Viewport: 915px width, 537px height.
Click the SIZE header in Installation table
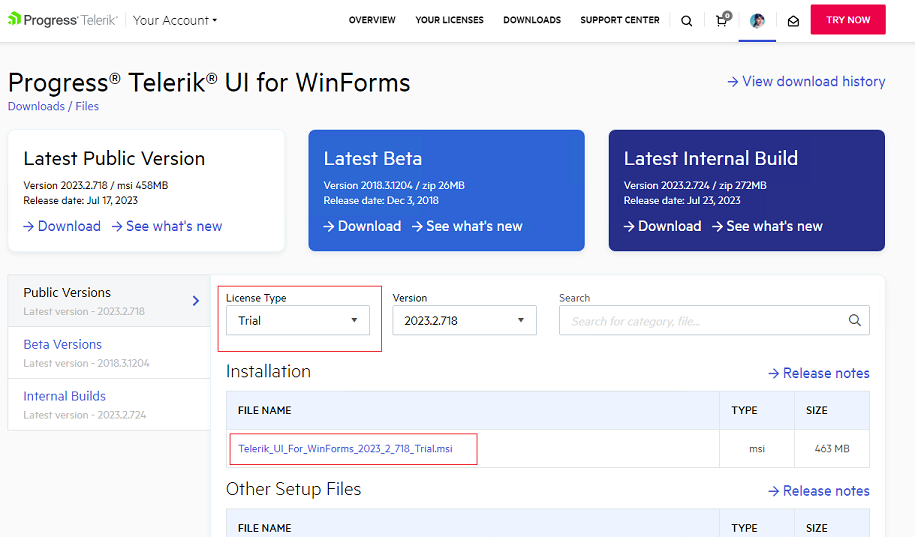(x=816, y=410)
